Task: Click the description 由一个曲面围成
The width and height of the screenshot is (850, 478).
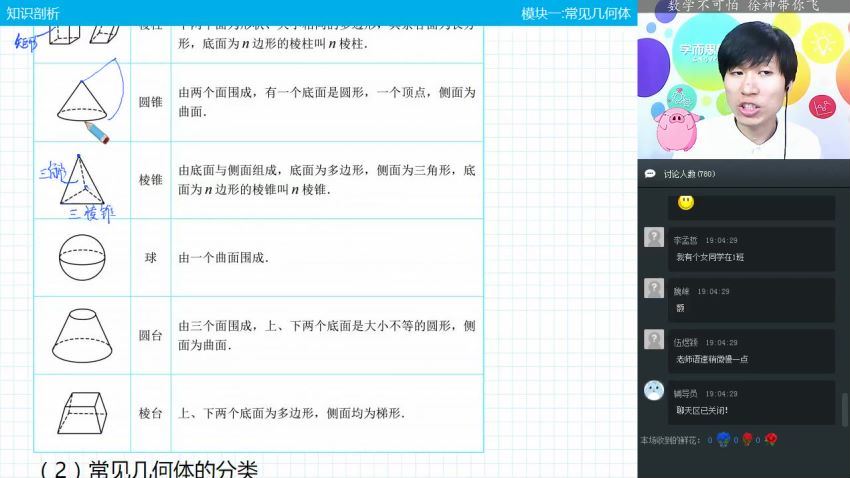Action: pyautogui.click(x=223, y=258)
